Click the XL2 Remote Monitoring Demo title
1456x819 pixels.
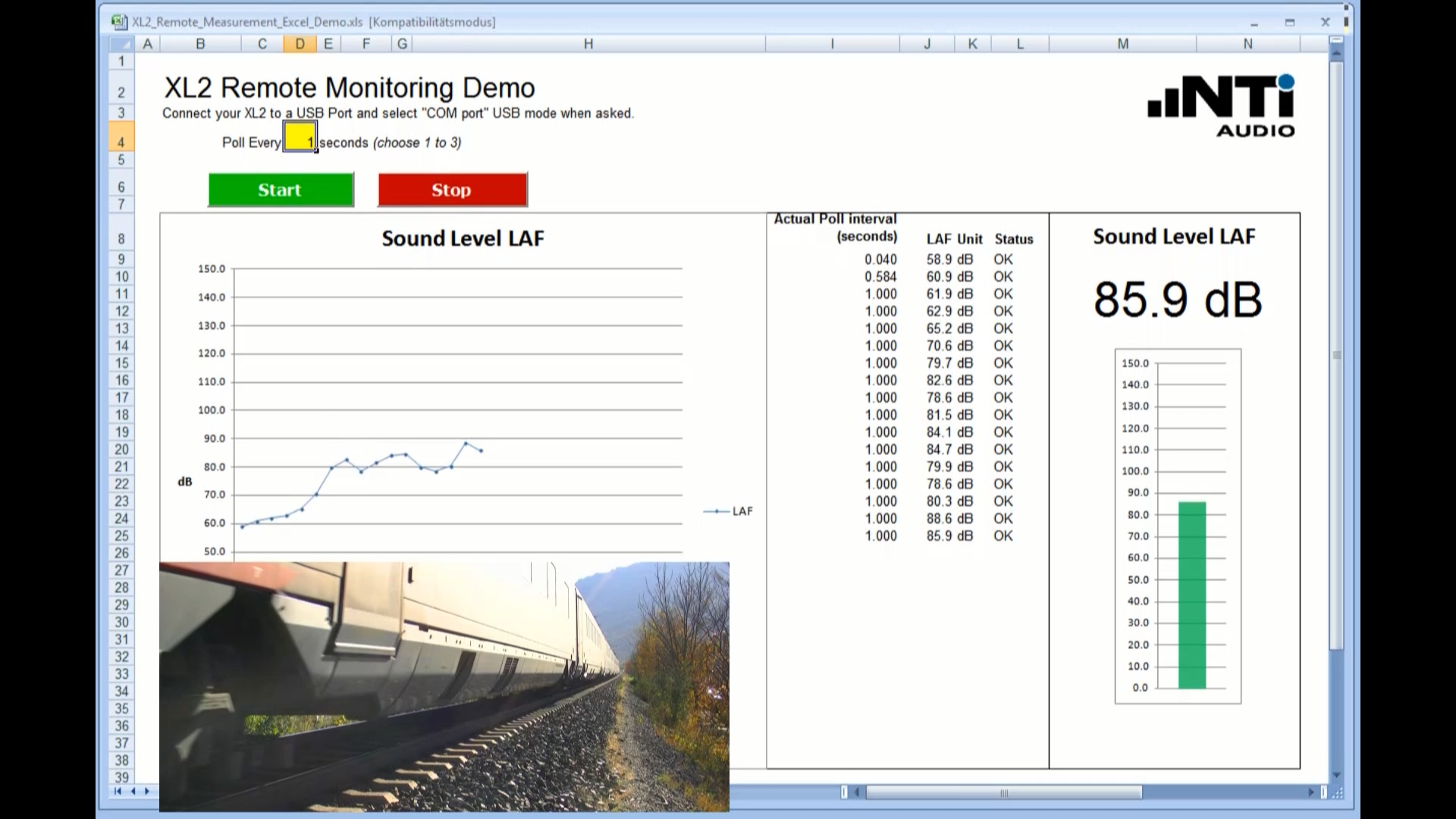click(x=350, y=88)
